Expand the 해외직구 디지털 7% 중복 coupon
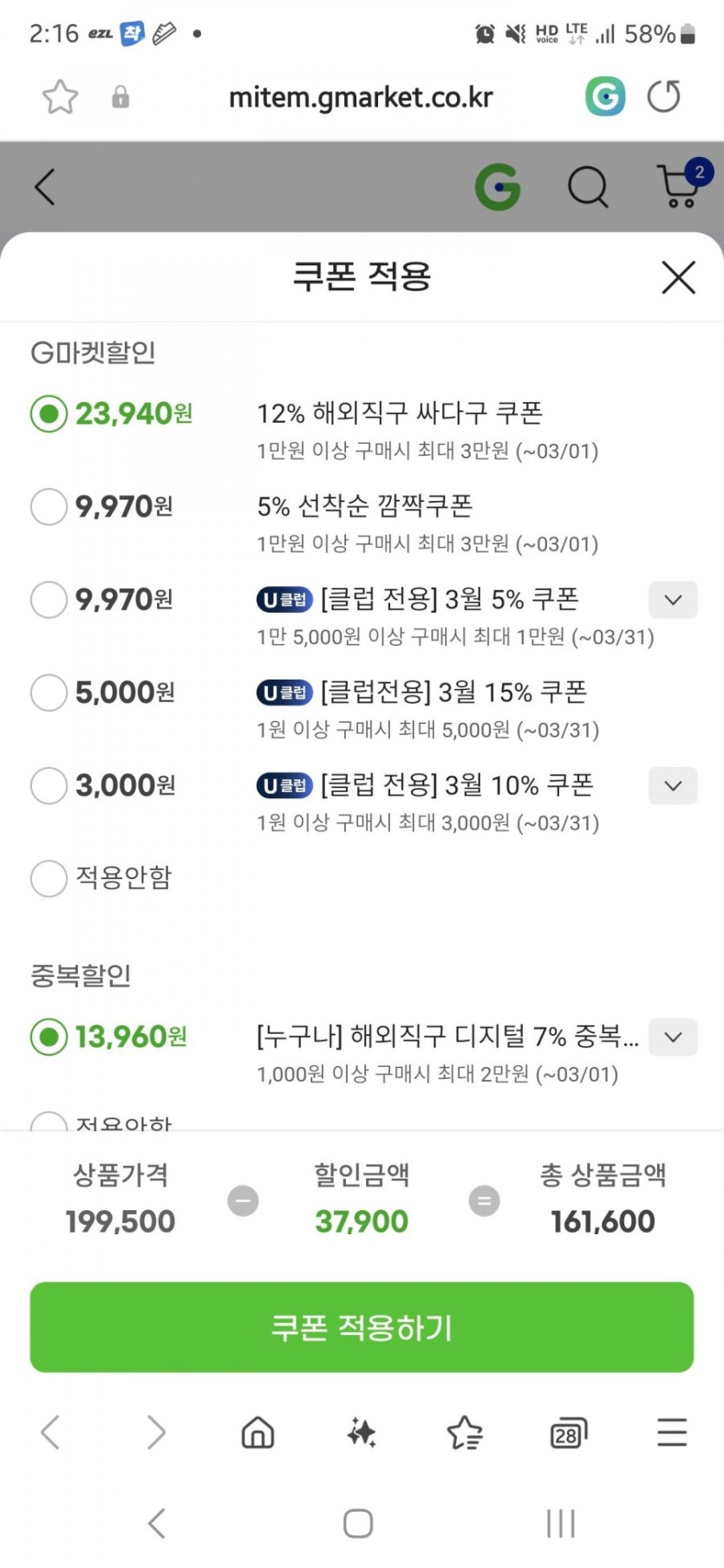Viewport: 724px width, 1568px height. [x=673, y=1037]
